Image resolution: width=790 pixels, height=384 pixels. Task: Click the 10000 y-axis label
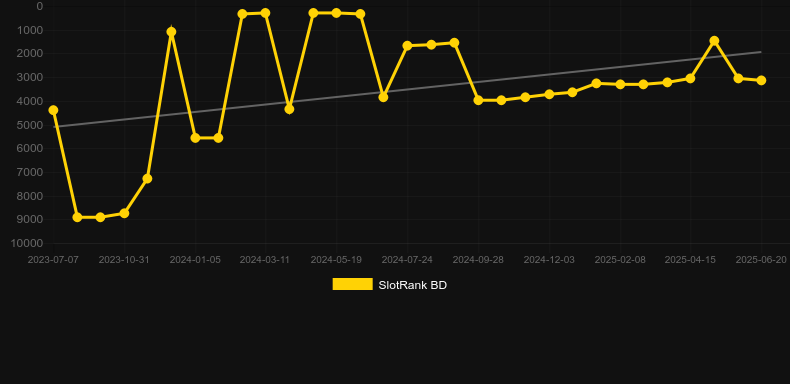pyautogui.click(x=28, y=243)
